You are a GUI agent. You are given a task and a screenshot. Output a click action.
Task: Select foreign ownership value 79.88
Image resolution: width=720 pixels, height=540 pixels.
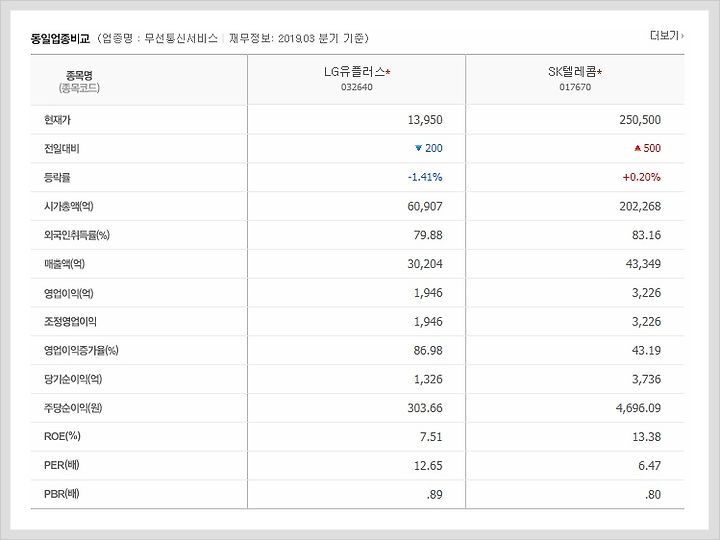[x=428, y=235]
